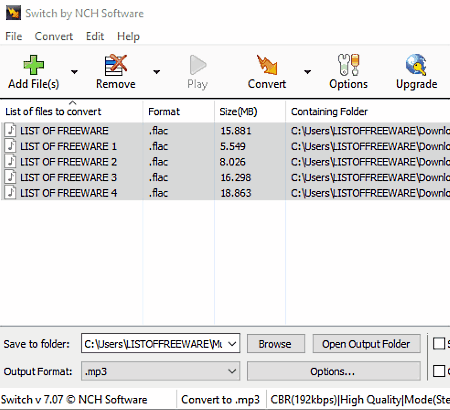Screen dimensions: 450x410
Task: Open the Convert menu
Action: [x=54, y=36]
